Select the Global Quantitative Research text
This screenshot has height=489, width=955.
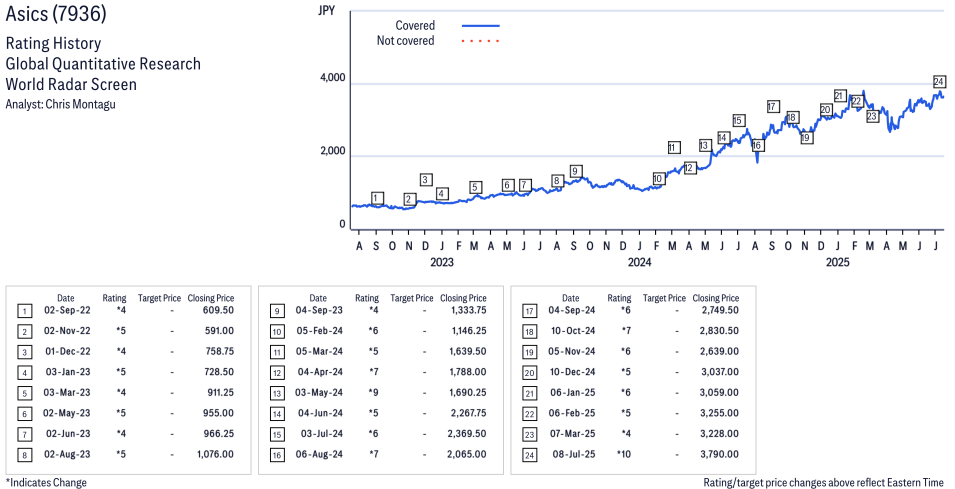click(103, 63)
